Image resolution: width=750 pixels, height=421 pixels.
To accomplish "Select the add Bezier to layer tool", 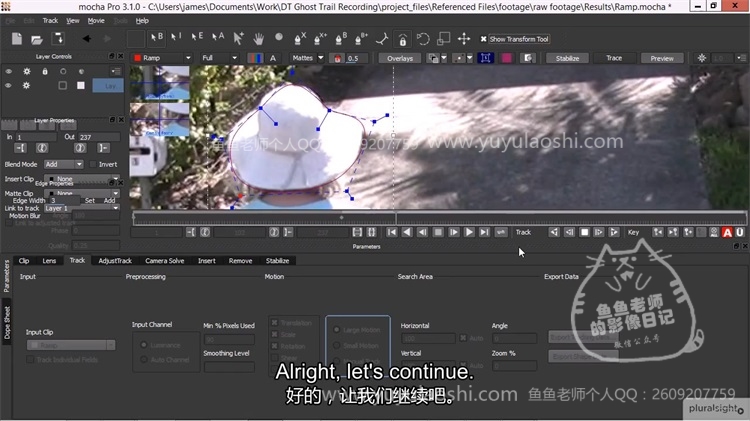I will [x=361, y=38].
